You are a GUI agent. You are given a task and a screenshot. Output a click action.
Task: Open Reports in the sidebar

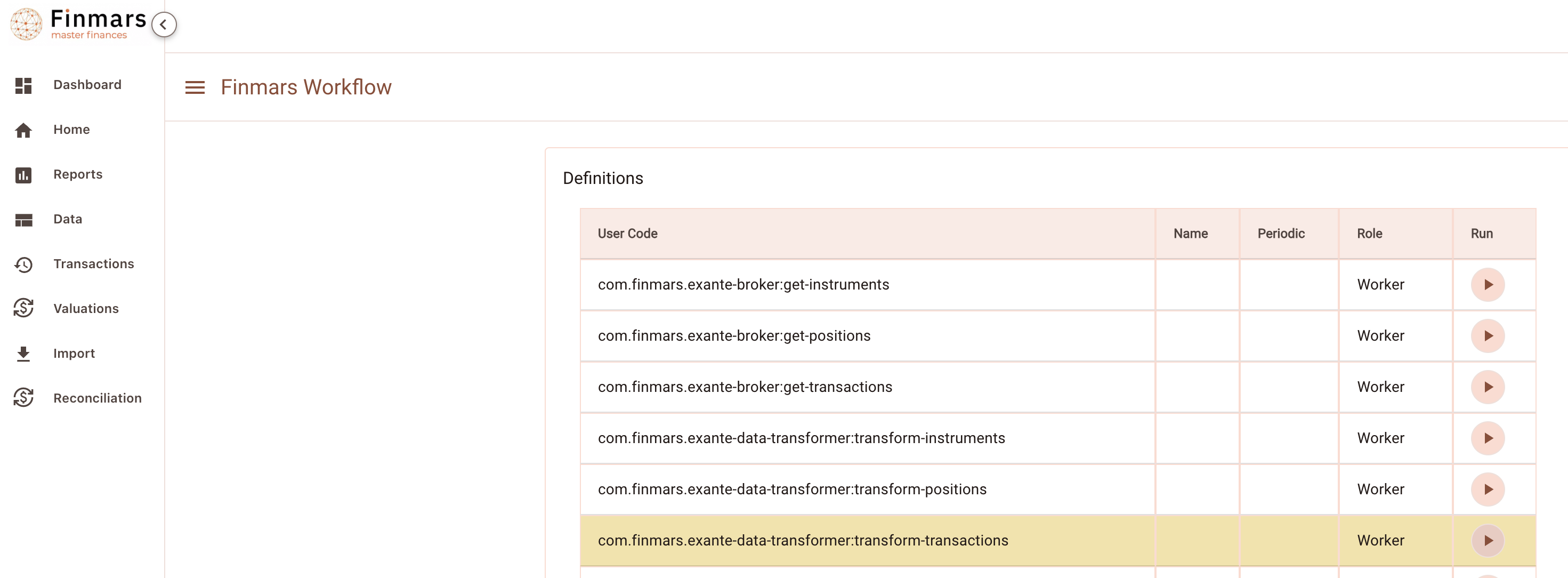coord(77,174)
